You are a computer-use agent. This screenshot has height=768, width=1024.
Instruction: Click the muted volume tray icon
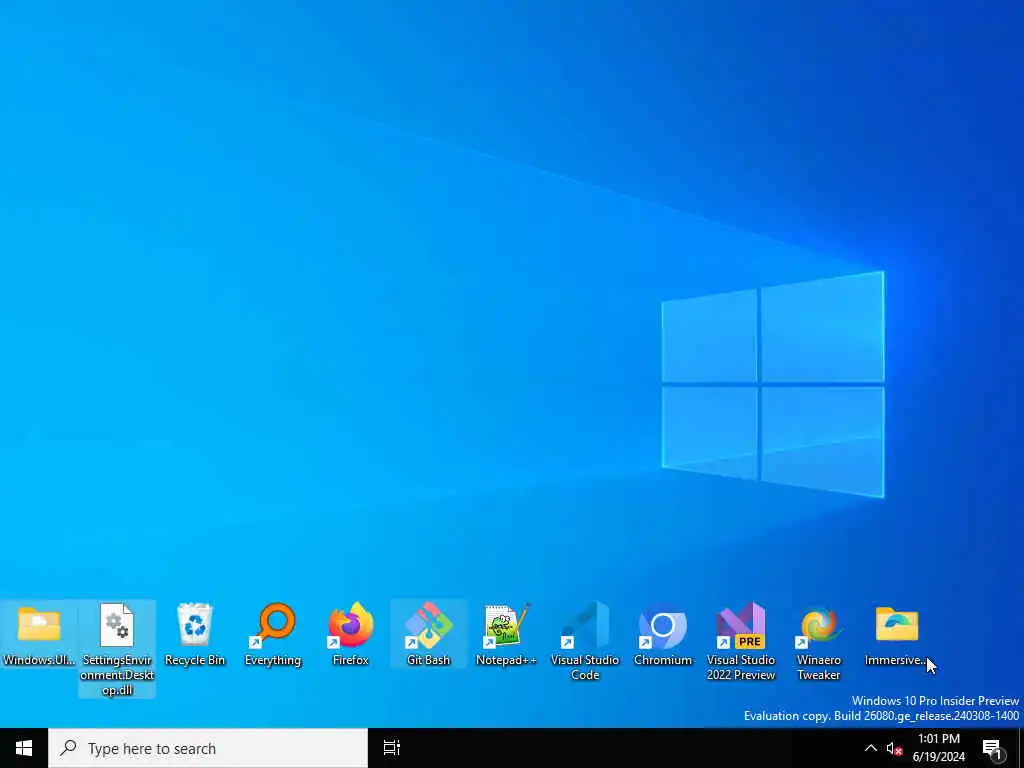point(893,748)
